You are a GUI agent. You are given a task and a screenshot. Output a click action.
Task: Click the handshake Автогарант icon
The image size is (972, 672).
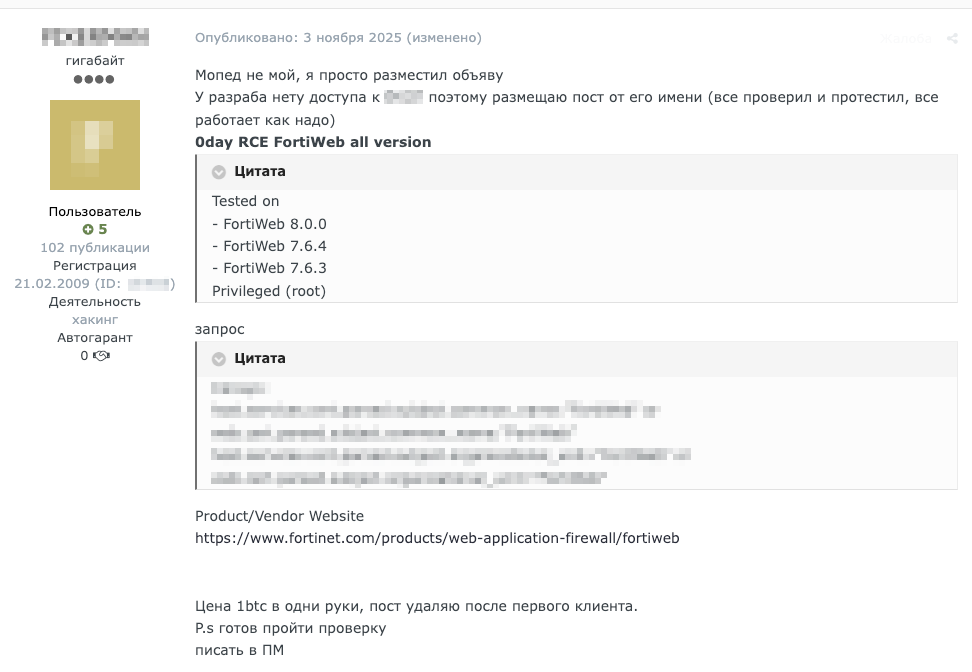(x=101, y=356)
